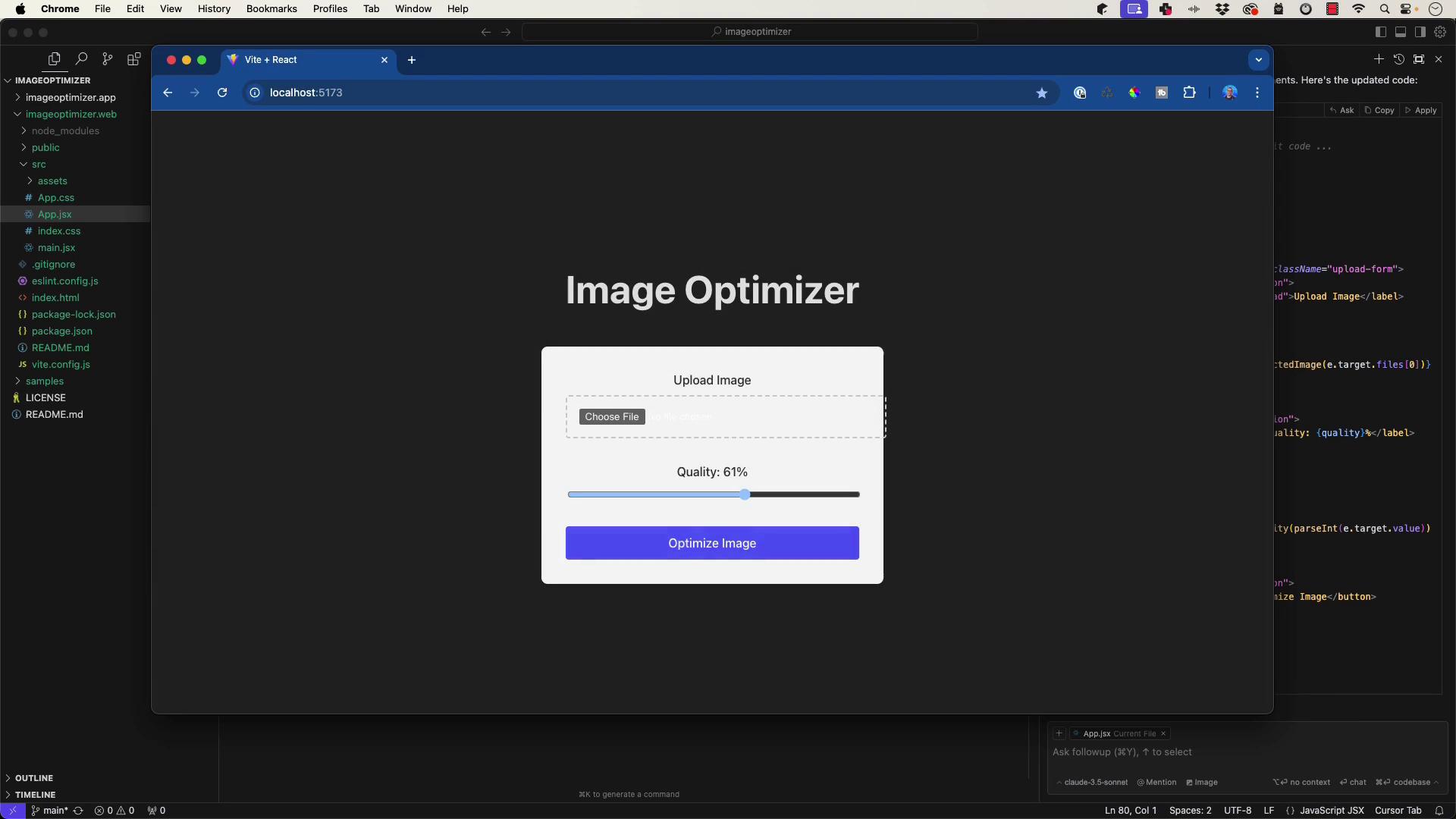Open the Chrome three-dot menu

[x=1257, y=93]
